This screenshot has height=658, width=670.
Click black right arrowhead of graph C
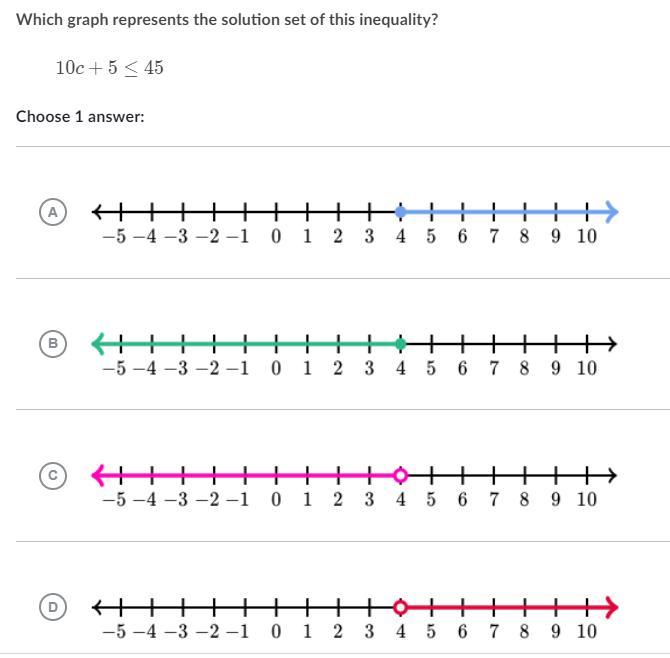[611, 475]
